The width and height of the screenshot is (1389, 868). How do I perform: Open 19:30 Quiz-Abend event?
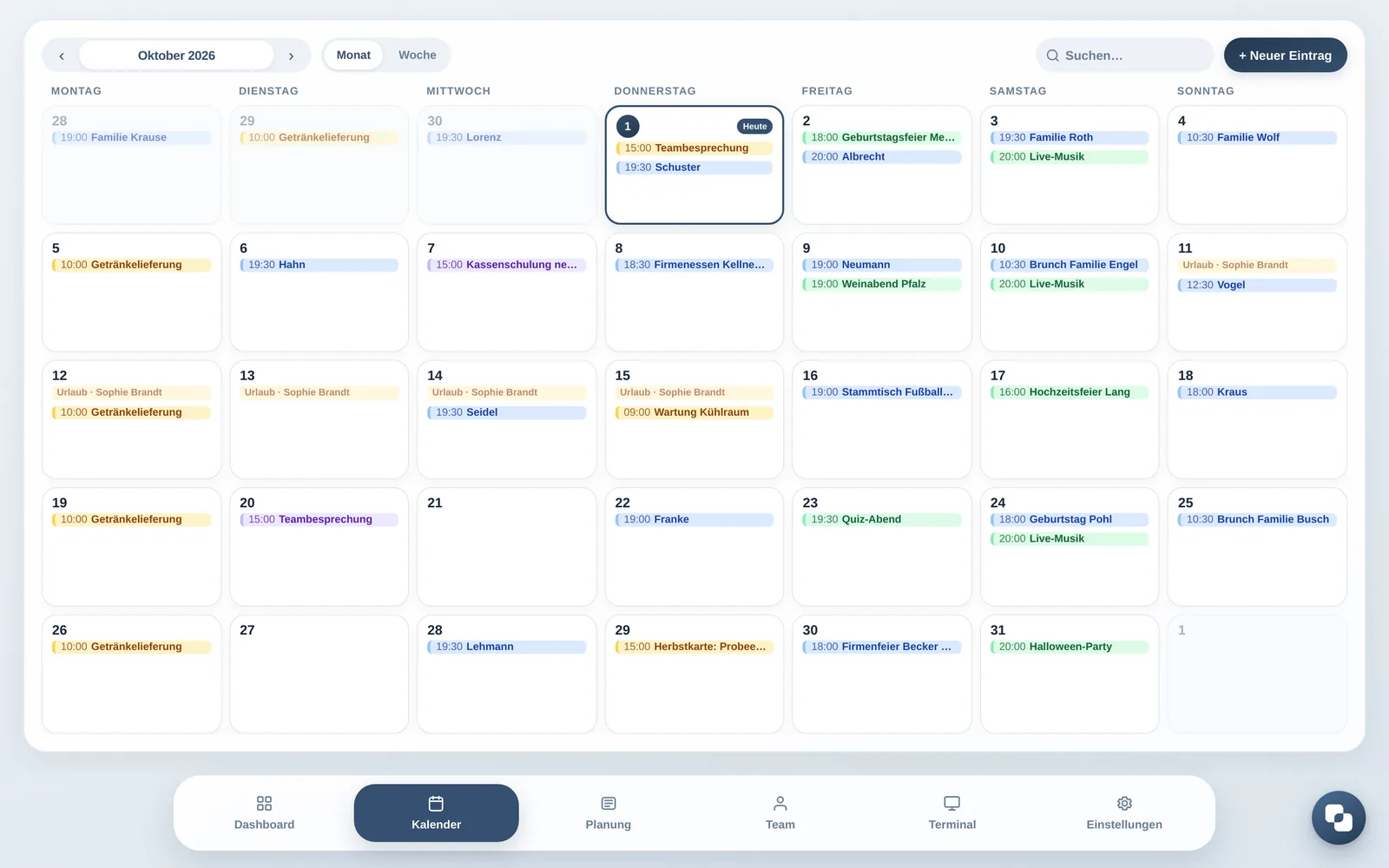tap(882, 519)
